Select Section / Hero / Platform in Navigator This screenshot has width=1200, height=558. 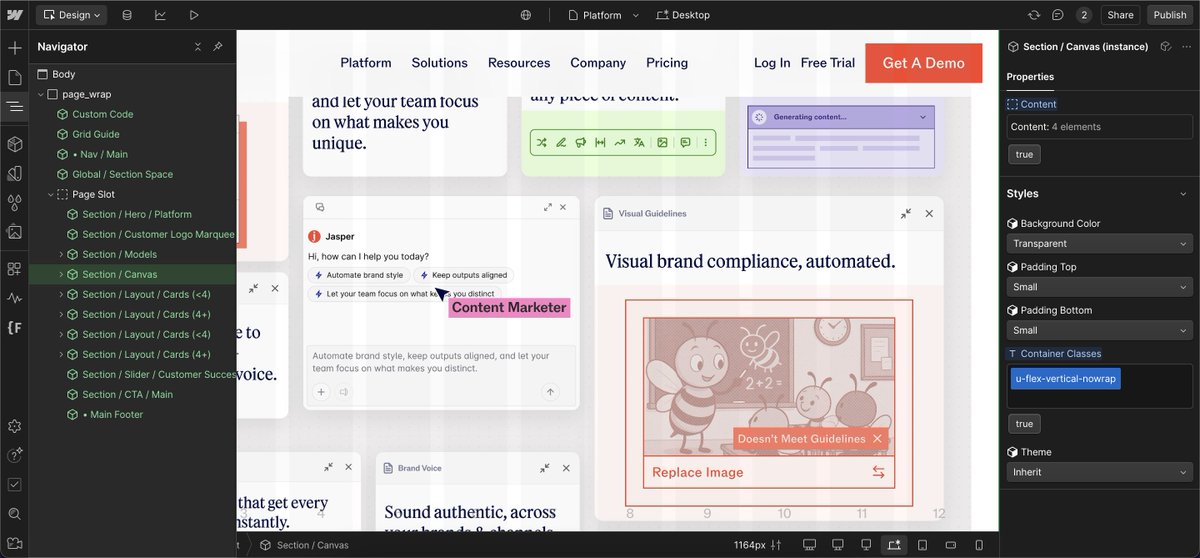pos(137,214)
